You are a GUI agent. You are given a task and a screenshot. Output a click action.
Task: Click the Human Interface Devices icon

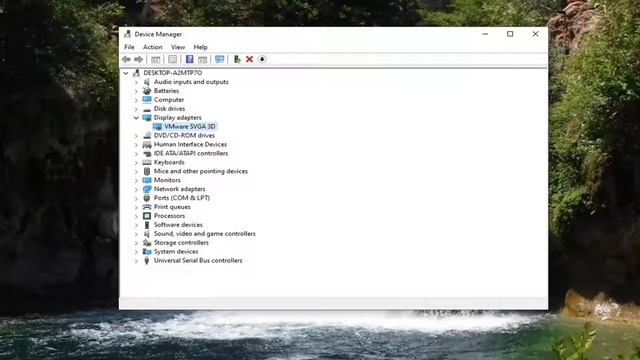coord(147,144)
